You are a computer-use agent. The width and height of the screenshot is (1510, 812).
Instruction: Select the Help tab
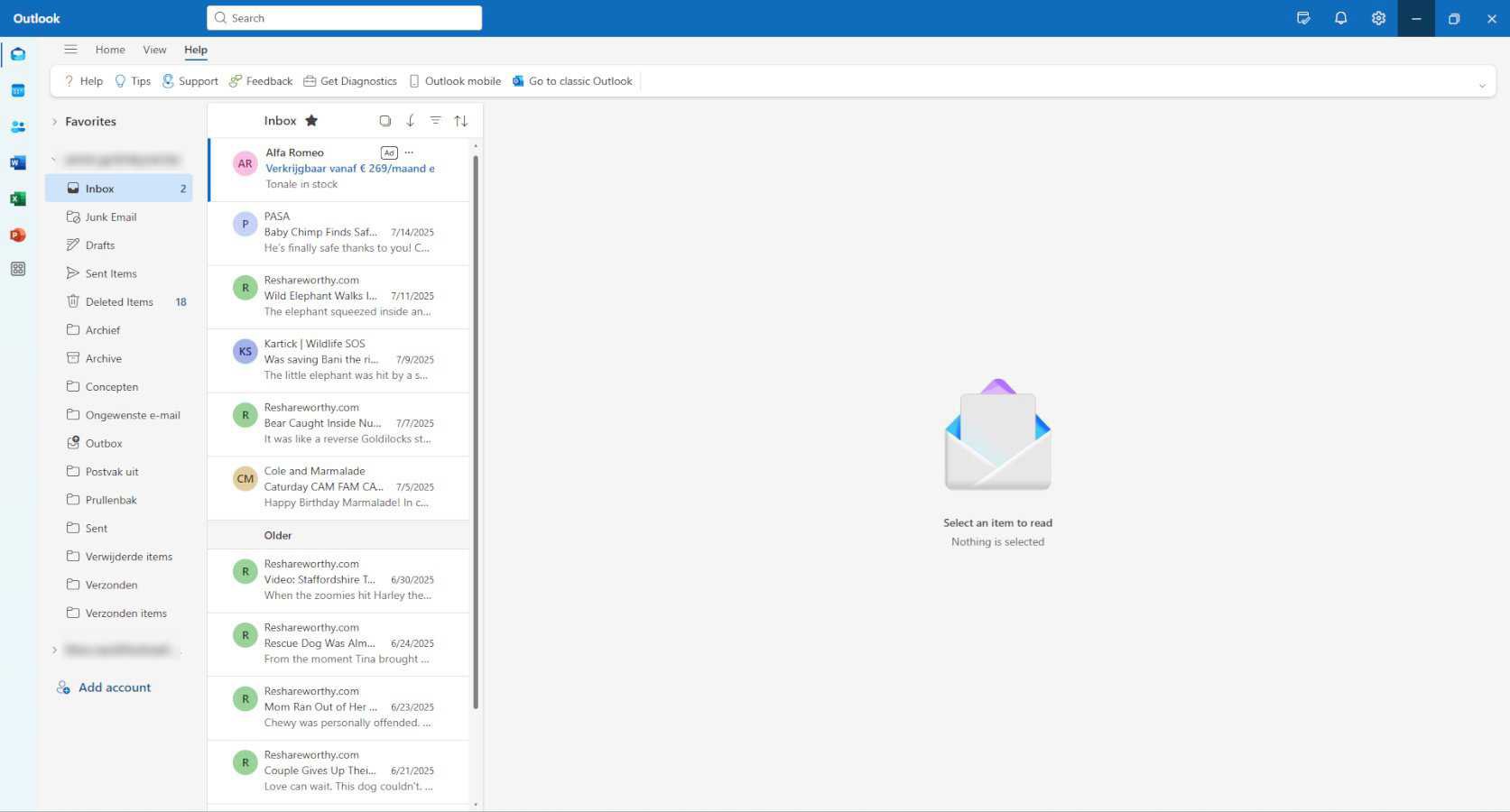[x=196, y=51]
